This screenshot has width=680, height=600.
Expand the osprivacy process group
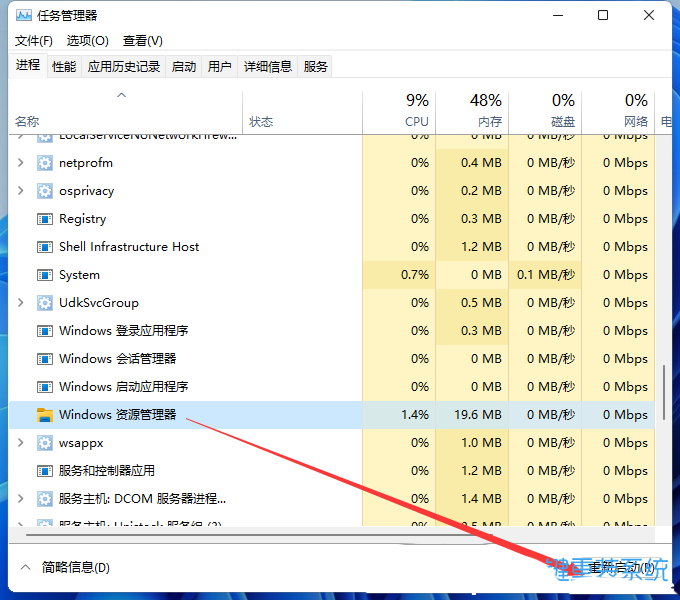20,191
